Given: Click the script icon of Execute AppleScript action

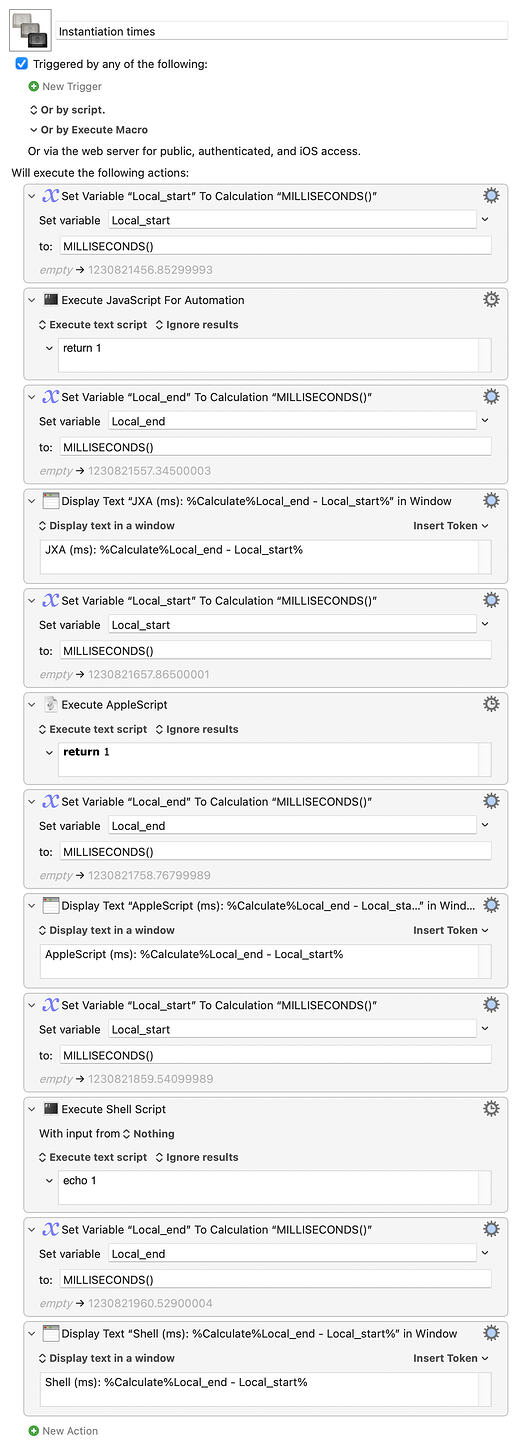Looking at the screenshot, I should click(51, 704).
